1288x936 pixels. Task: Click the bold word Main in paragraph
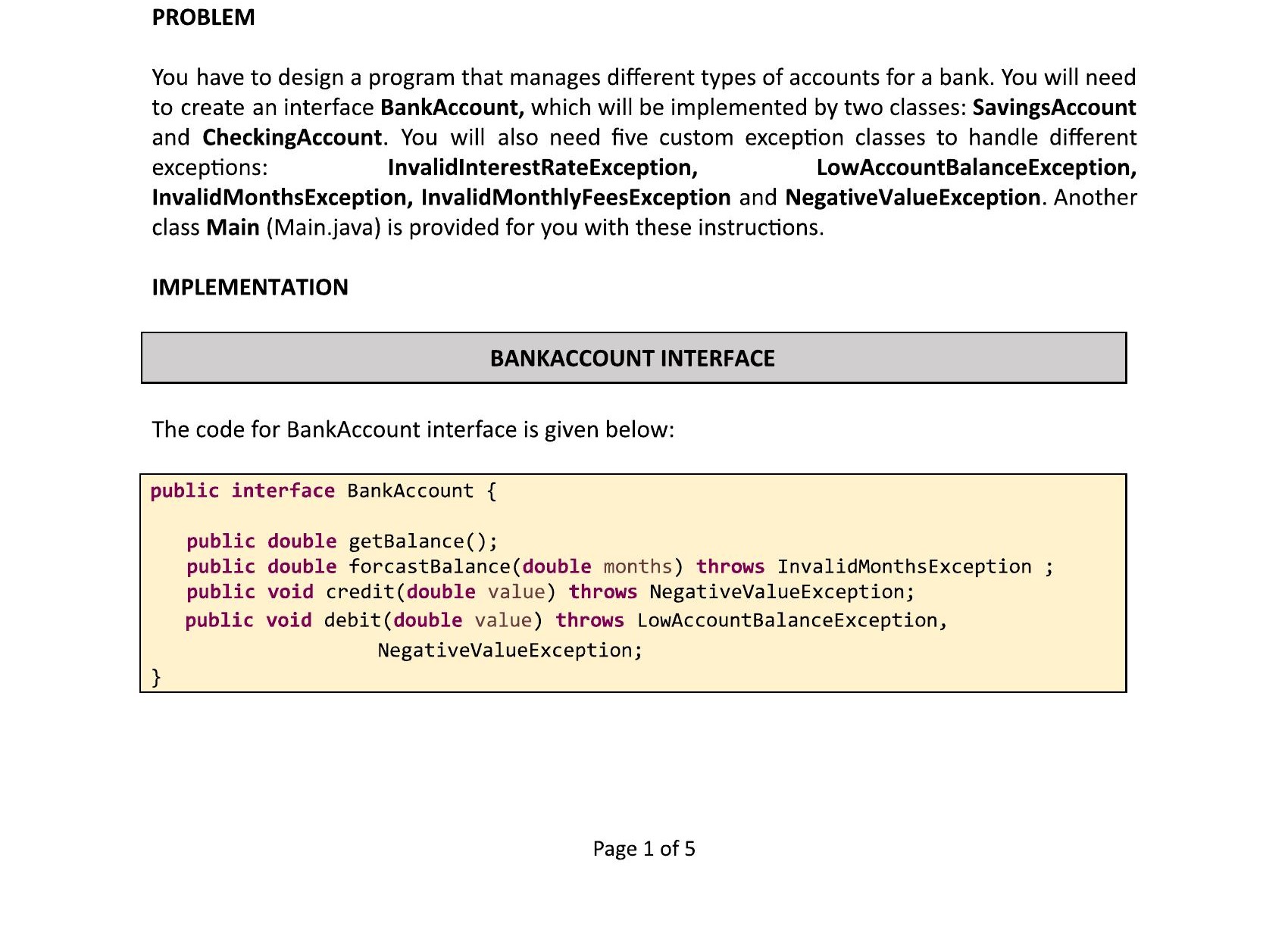(x=233, y=228)
